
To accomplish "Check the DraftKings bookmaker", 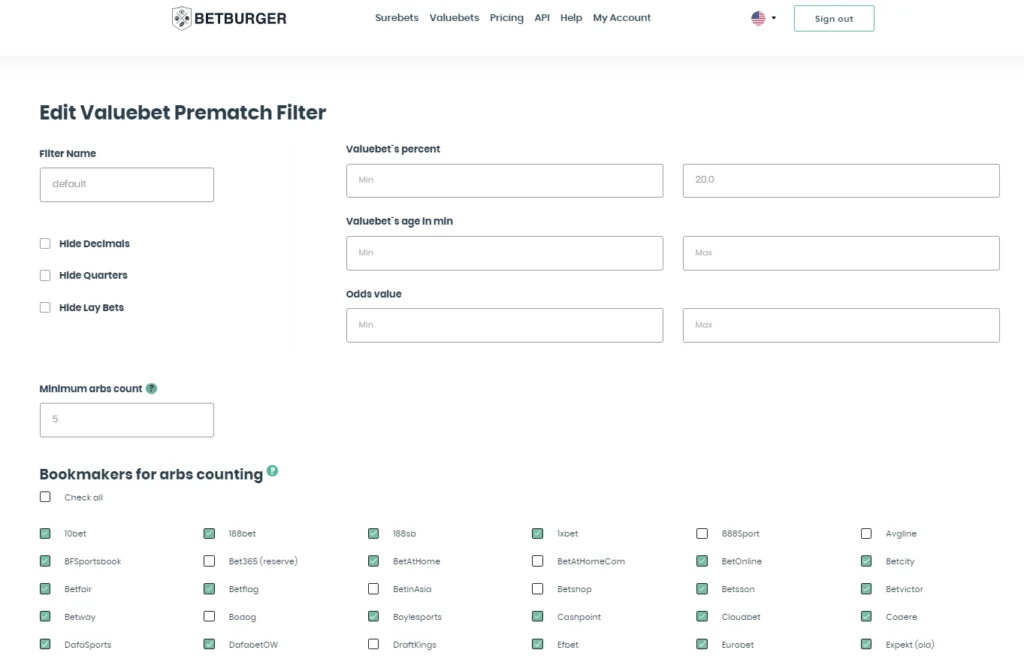I will (374, 644).
